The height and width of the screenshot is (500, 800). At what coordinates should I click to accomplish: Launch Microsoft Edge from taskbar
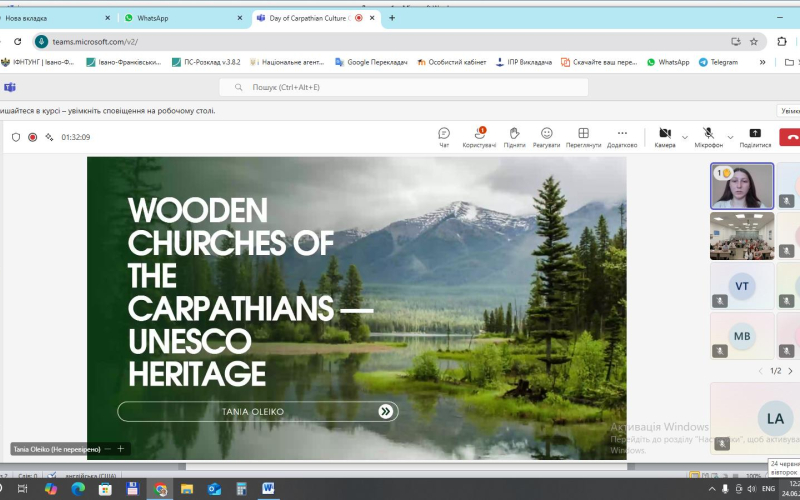[x=78, y=489]
